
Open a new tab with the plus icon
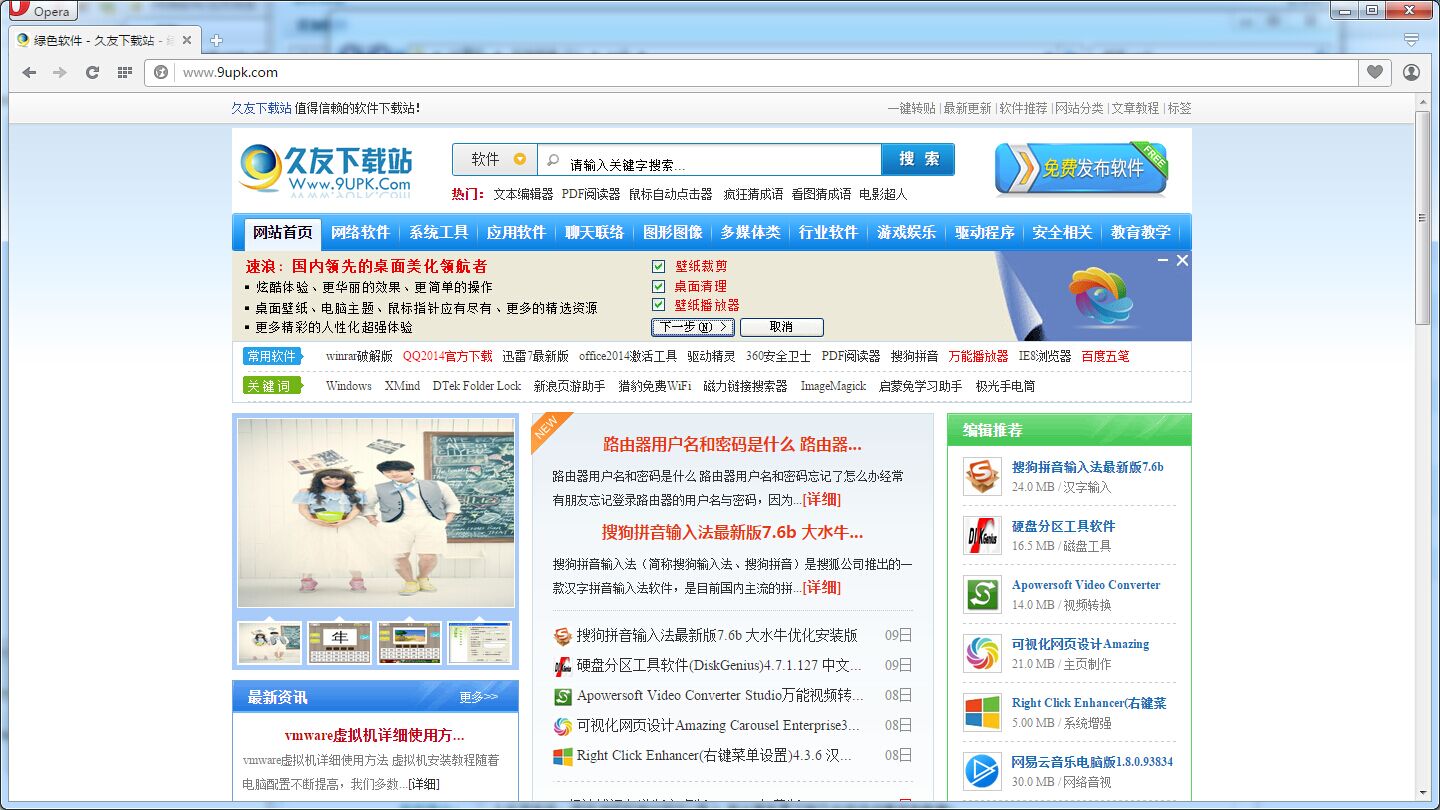pyautogui.click(x=216, y=41)
